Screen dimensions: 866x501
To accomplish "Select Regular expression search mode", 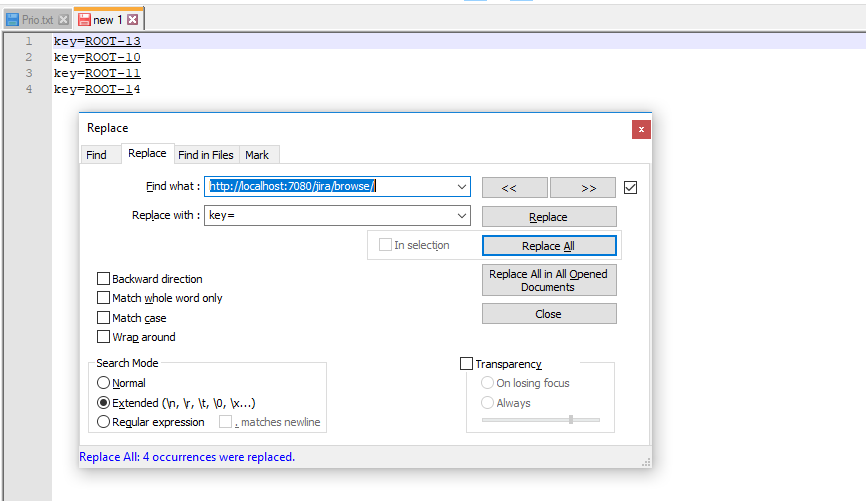I will 103,421.
